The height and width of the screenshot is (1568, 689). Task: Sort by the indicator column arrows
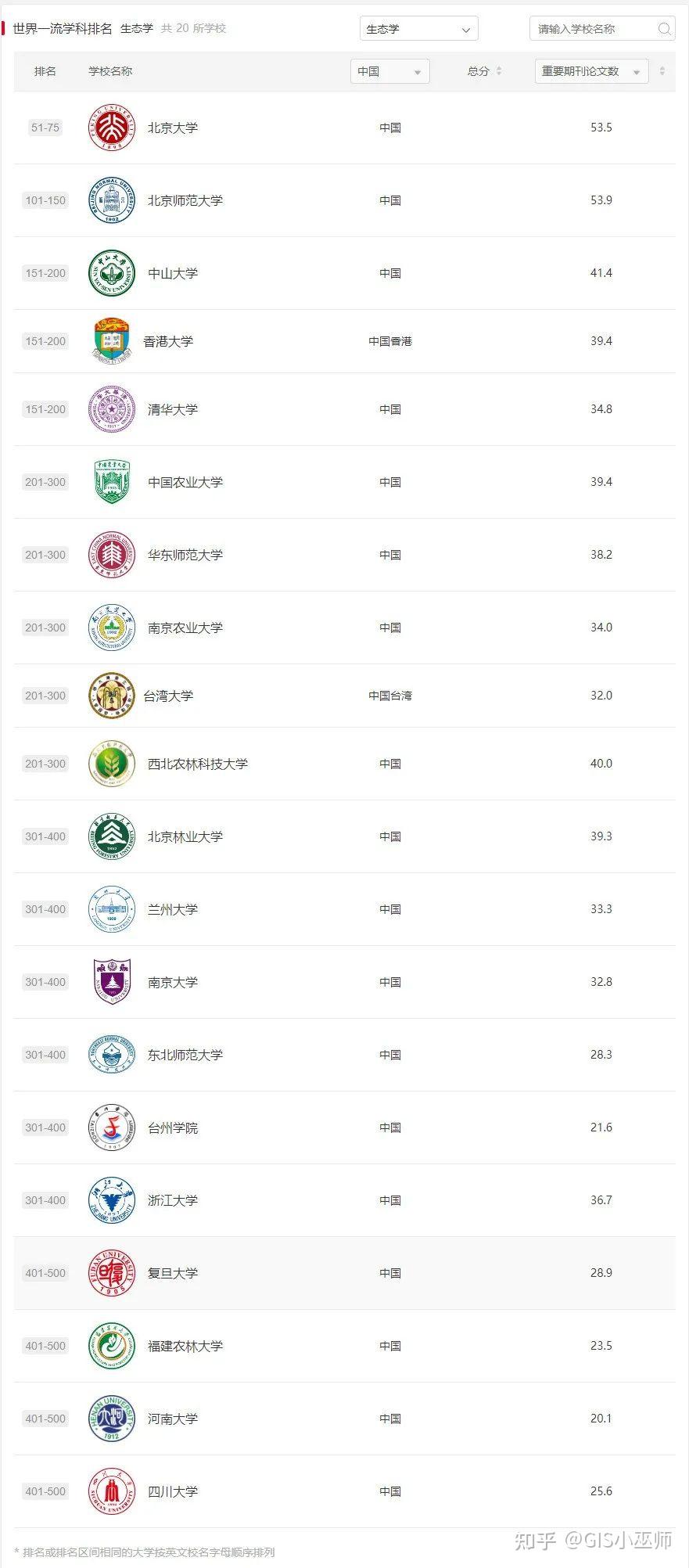pos(662,71)
